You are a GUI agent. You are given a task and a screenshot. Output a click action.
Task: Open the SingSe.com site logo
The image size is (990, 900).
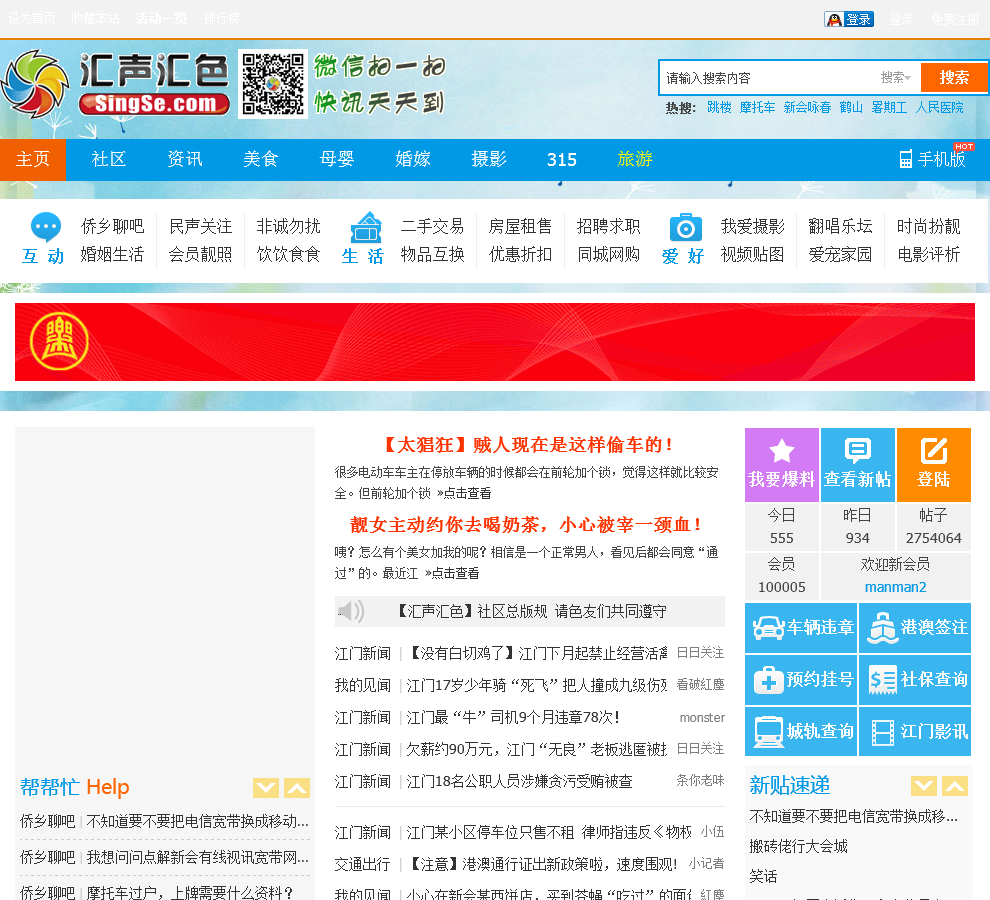[x=115, y=85]
